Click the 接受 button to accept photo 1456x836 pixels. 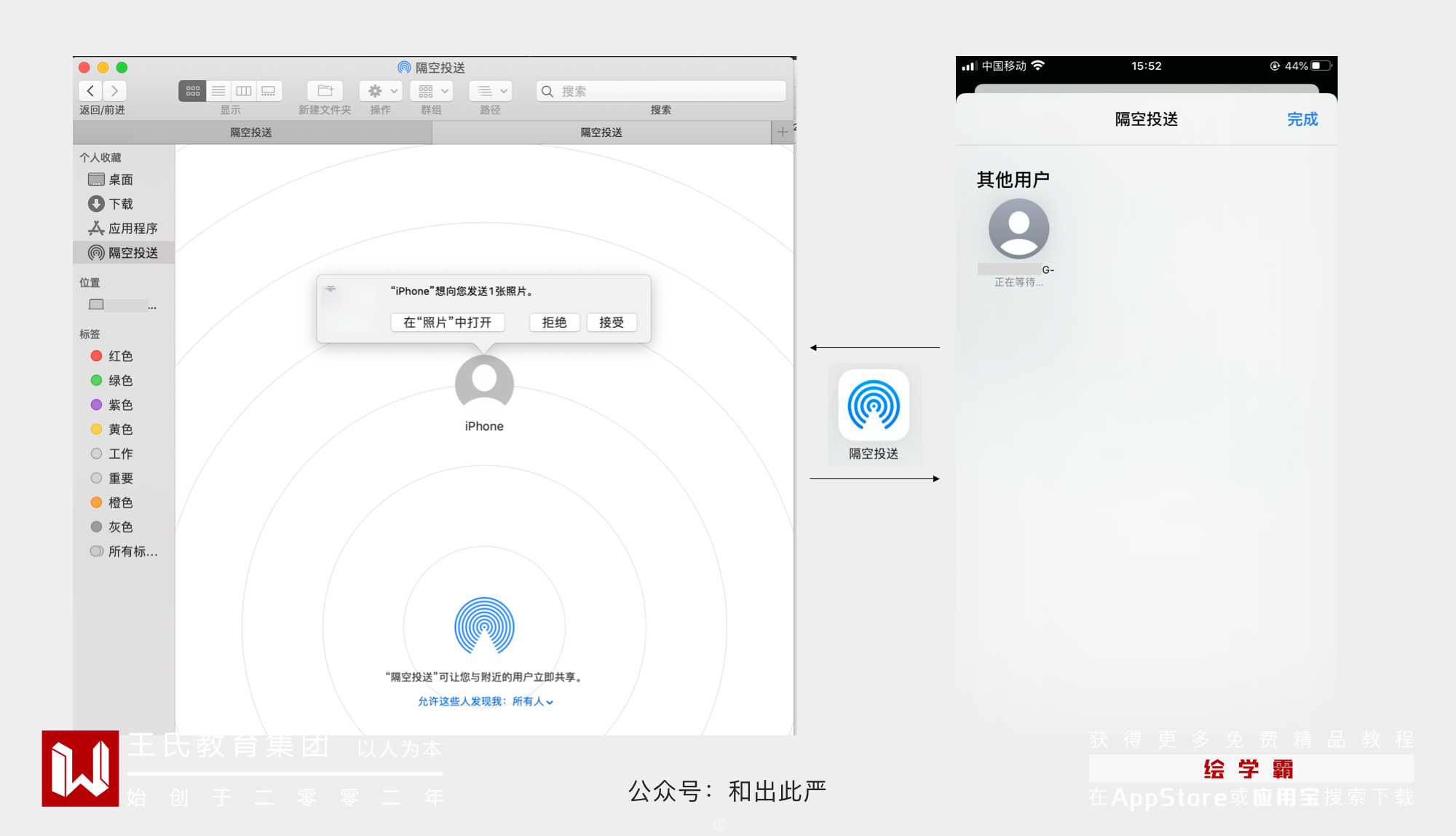coord(611,323)
